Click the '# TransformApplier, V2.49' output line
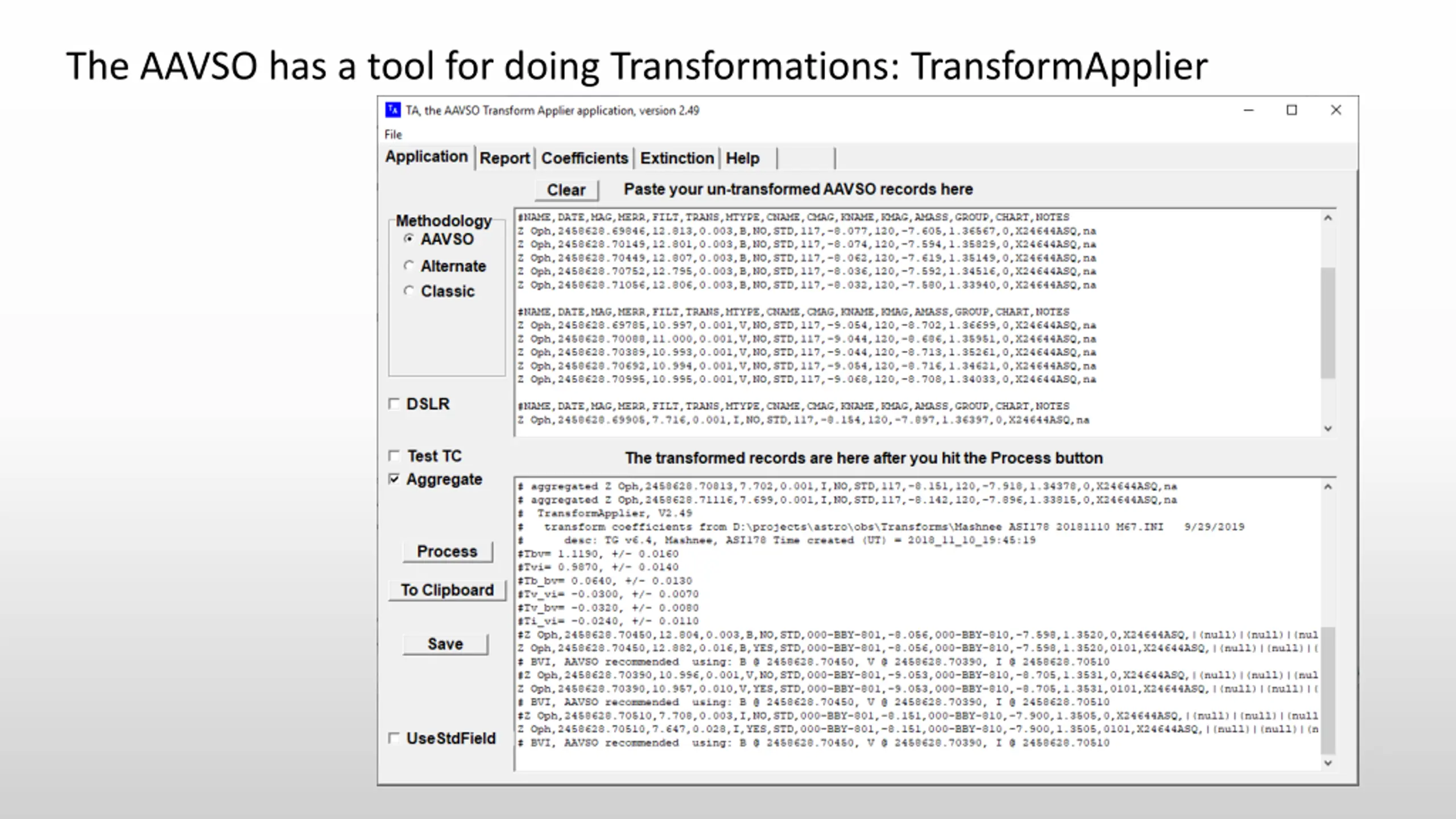This screenshot has width=1456, height=819. coord(605,513)
